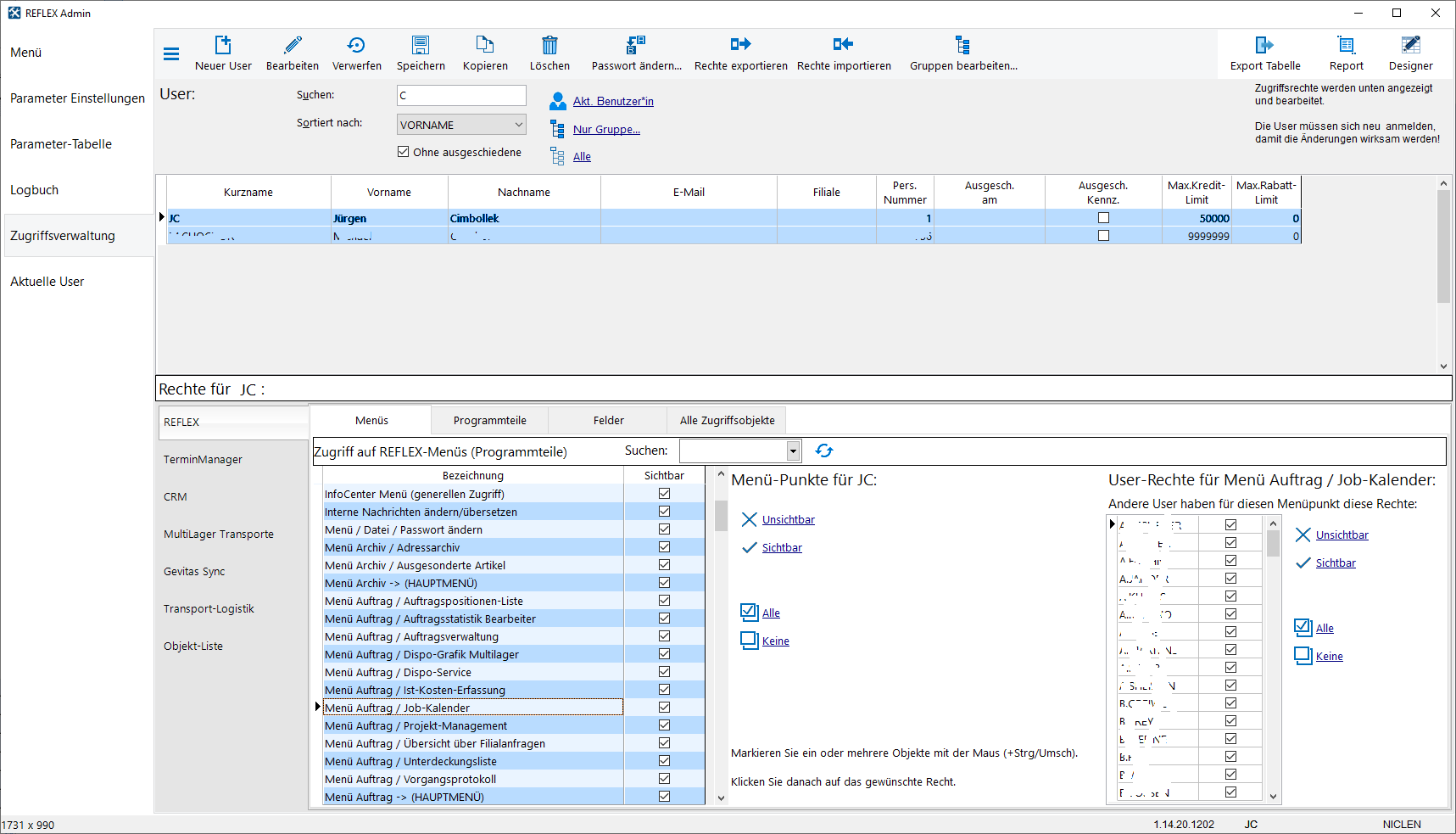Viewport: 1456px width, 834px height.
Task: Toggle Sichtbar for InfoCenter Menü
Action: pyautogui.click(x=664, y=494)
